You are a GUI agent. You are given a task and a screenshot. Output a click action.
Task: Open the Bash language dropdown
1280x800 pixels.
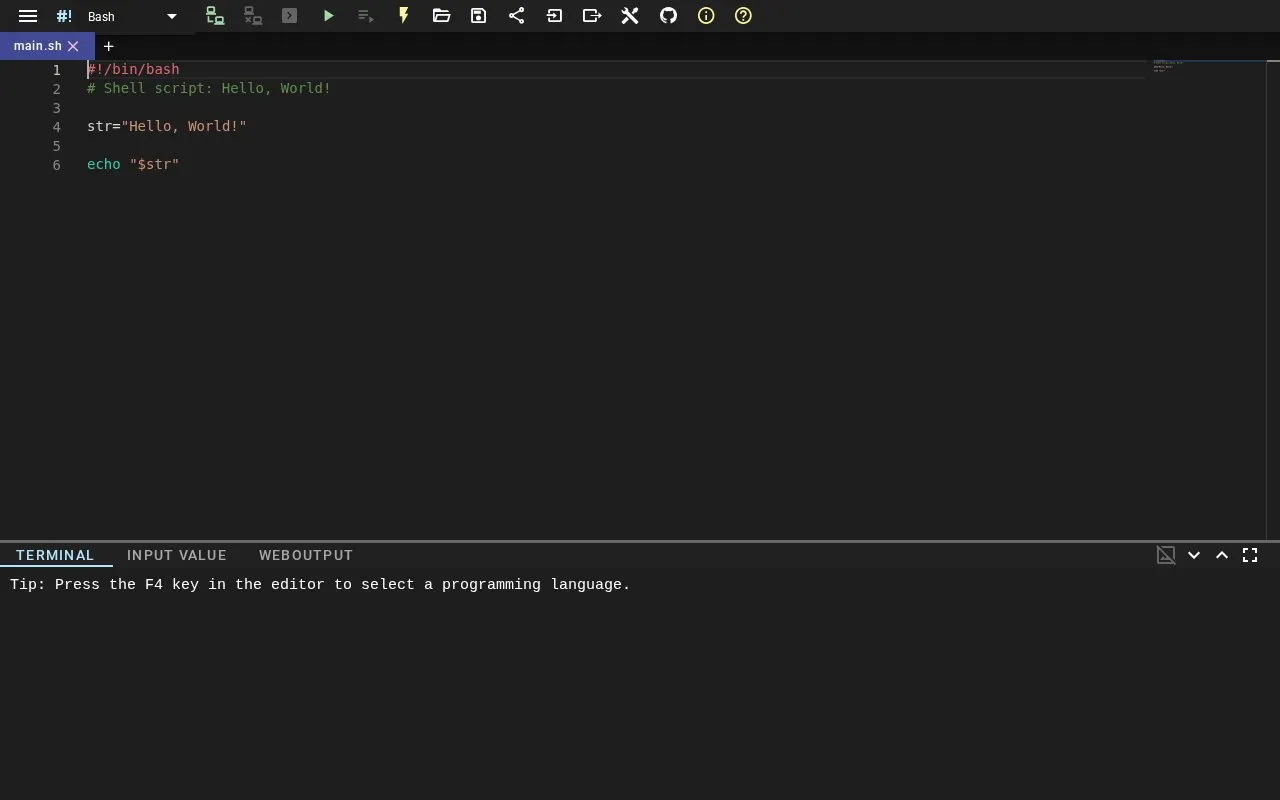coord(132,16)
